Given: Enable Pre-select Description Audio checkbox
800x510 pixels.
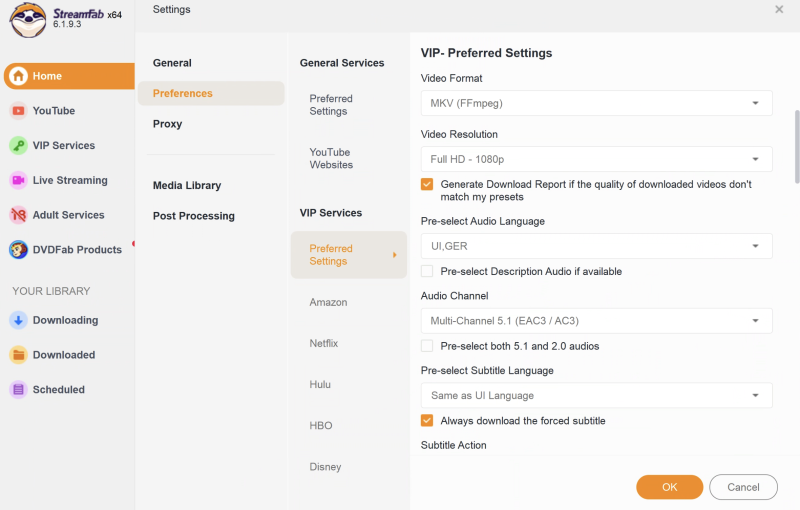Looking at the screenshot, I should [x=427, y=271].
